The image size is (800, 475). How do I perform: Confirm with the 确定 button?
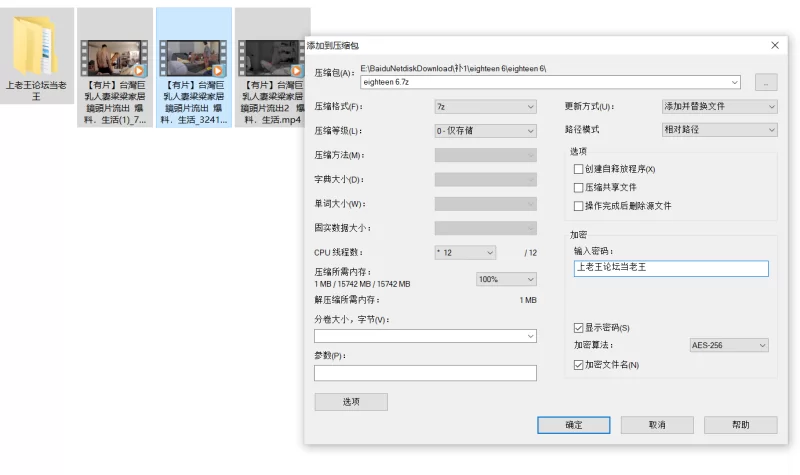point(573,425)
